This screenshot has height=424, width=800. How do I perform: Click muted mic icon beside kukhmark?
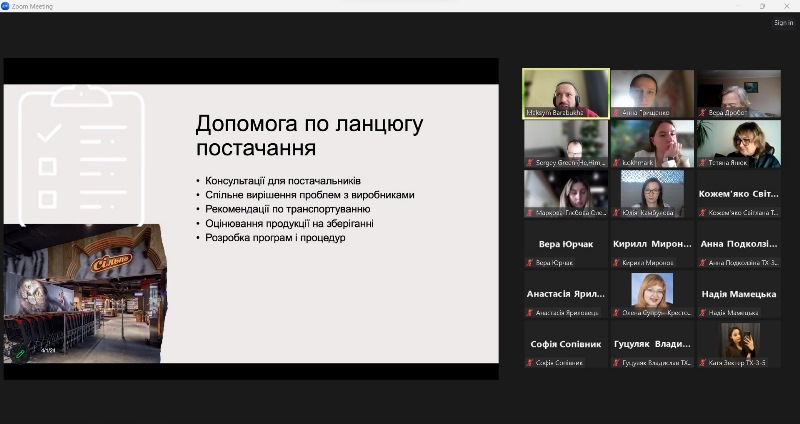coord(616,163)
